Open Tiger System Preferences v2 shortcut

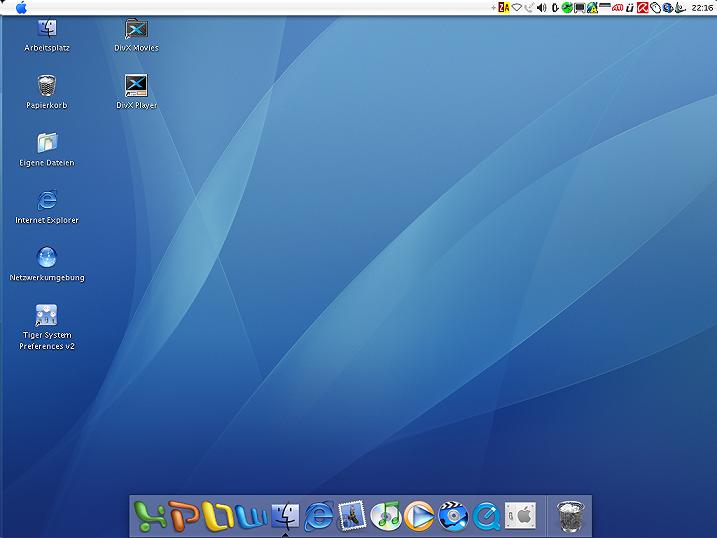pyautogui.click(x=46, y=316)
